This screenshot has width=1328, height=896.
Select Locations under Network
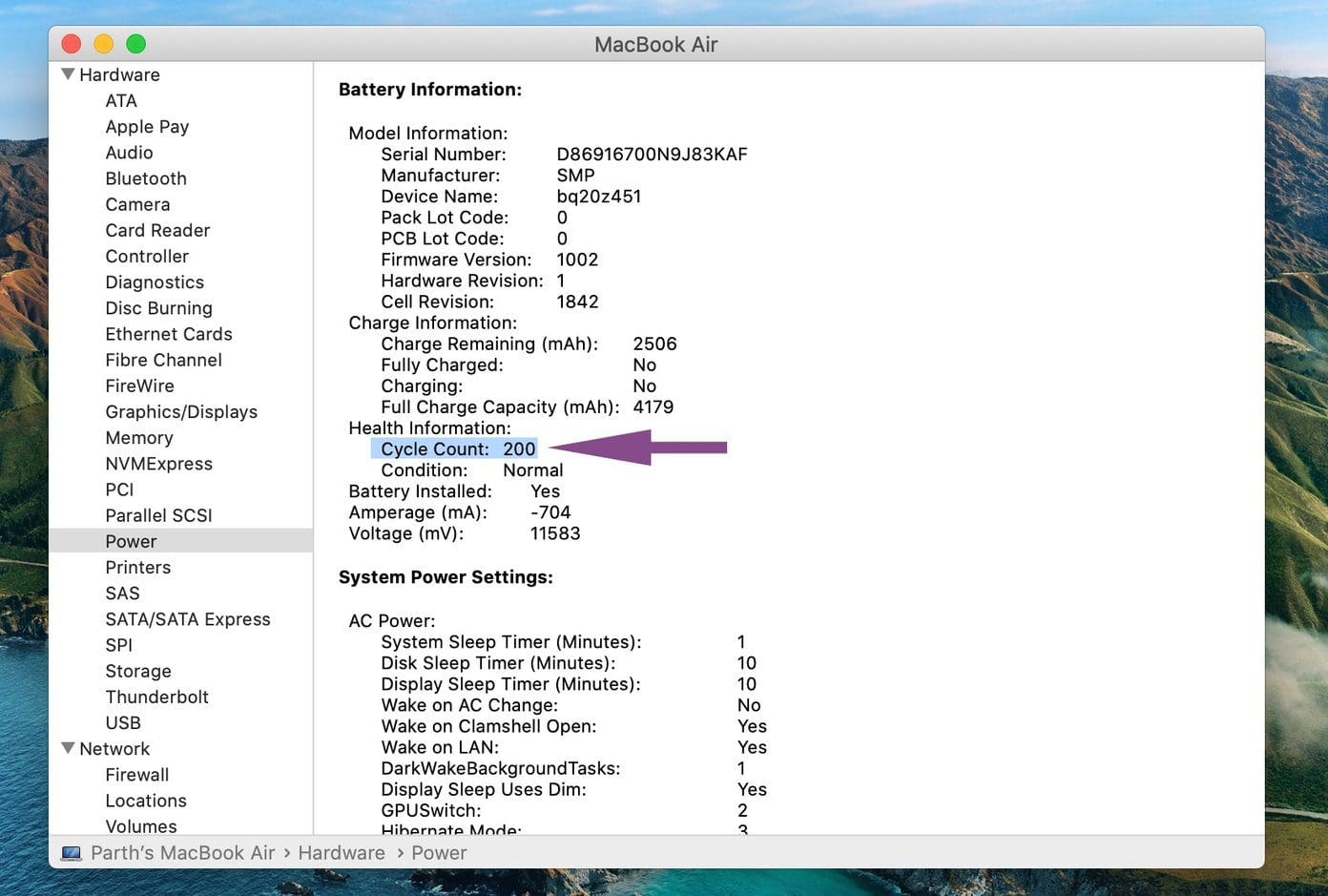pos(146,801)
